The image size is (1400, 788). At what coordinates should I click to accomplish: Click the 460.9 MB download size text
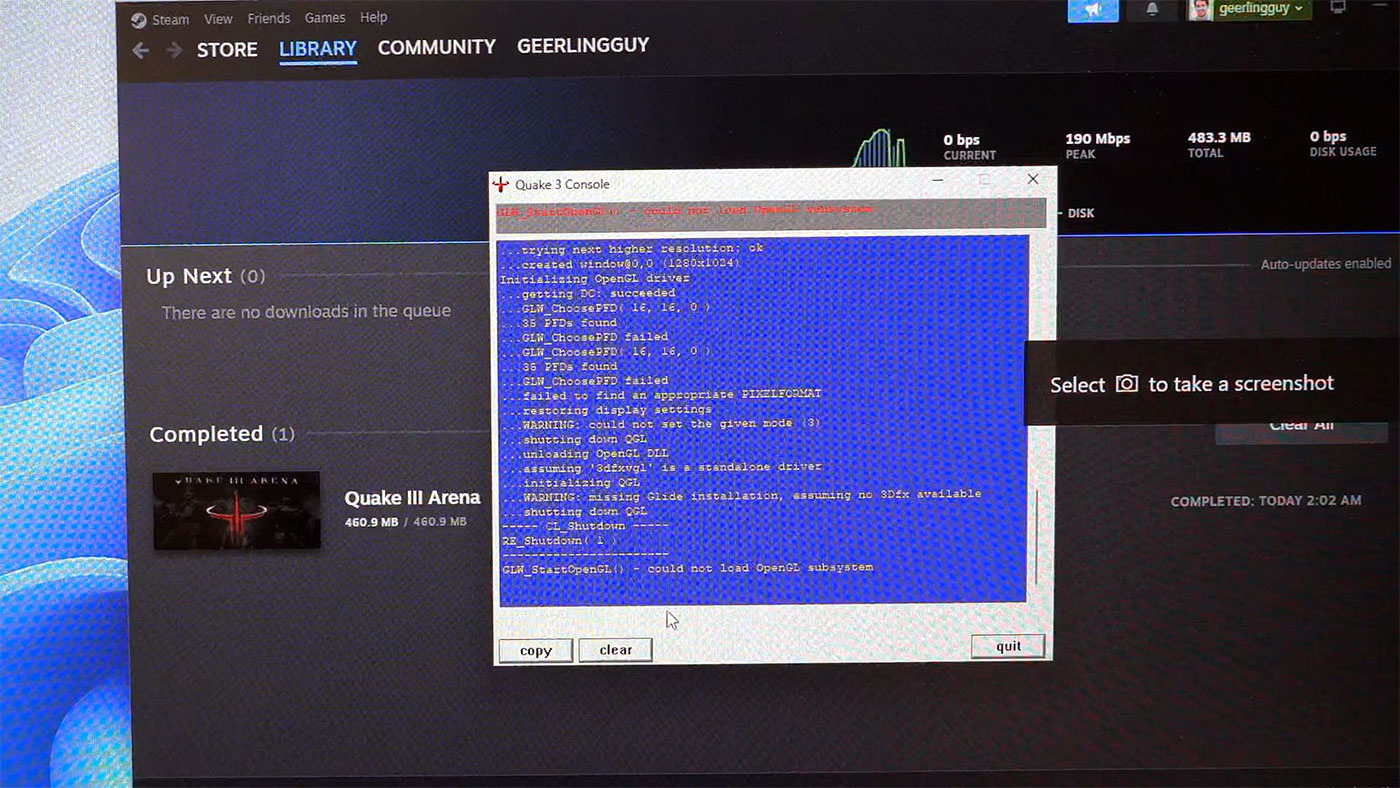406,523
